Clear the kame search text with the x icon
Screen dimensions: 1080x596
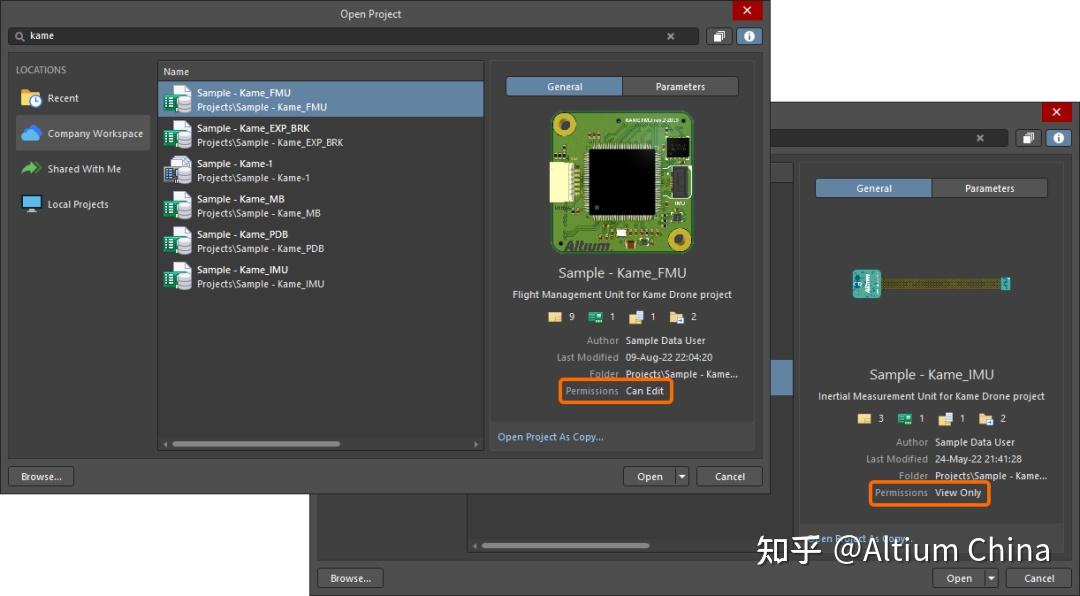click(670, 36)
